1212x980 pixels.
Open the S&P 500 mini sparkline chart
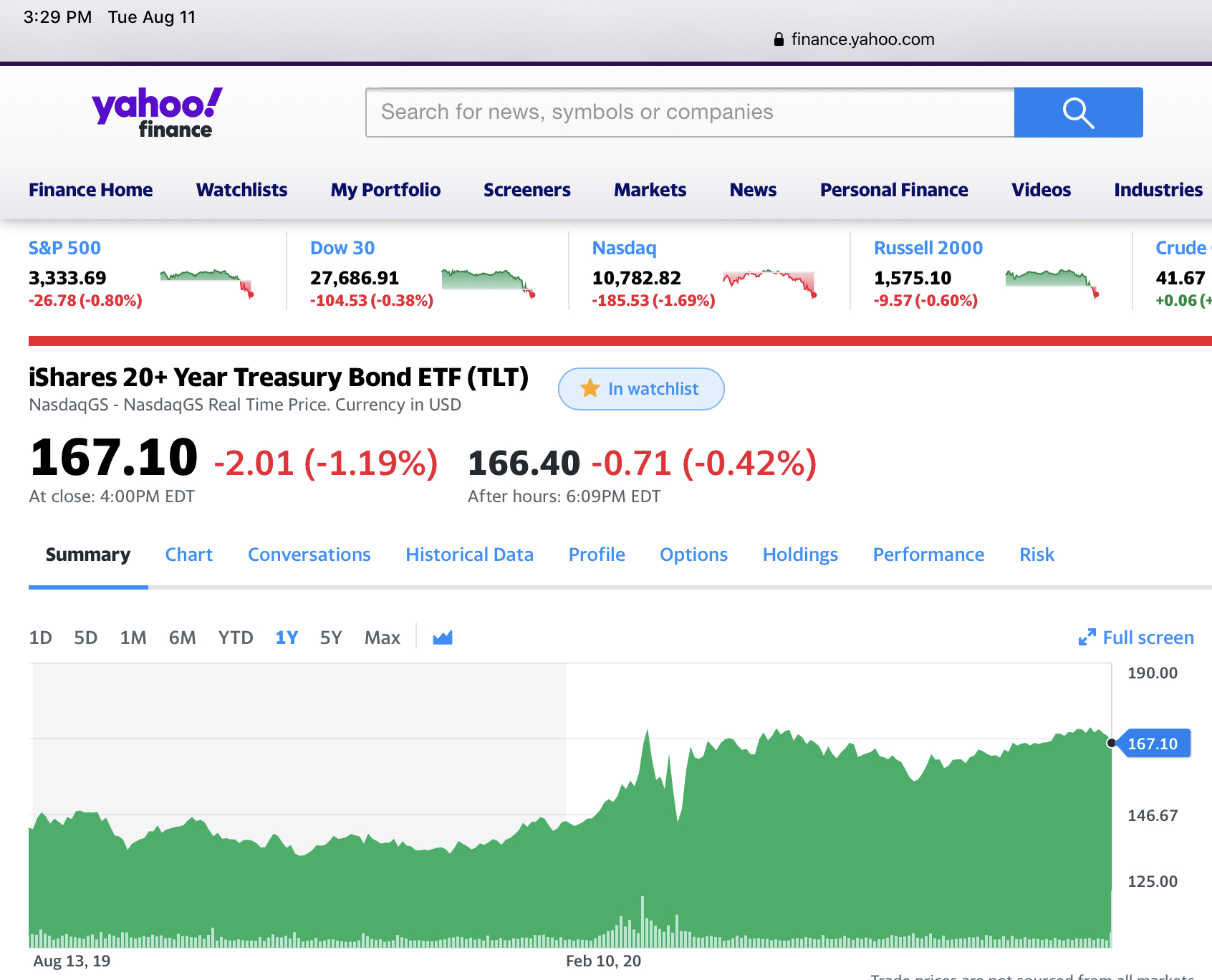click(x=207, y=283)
